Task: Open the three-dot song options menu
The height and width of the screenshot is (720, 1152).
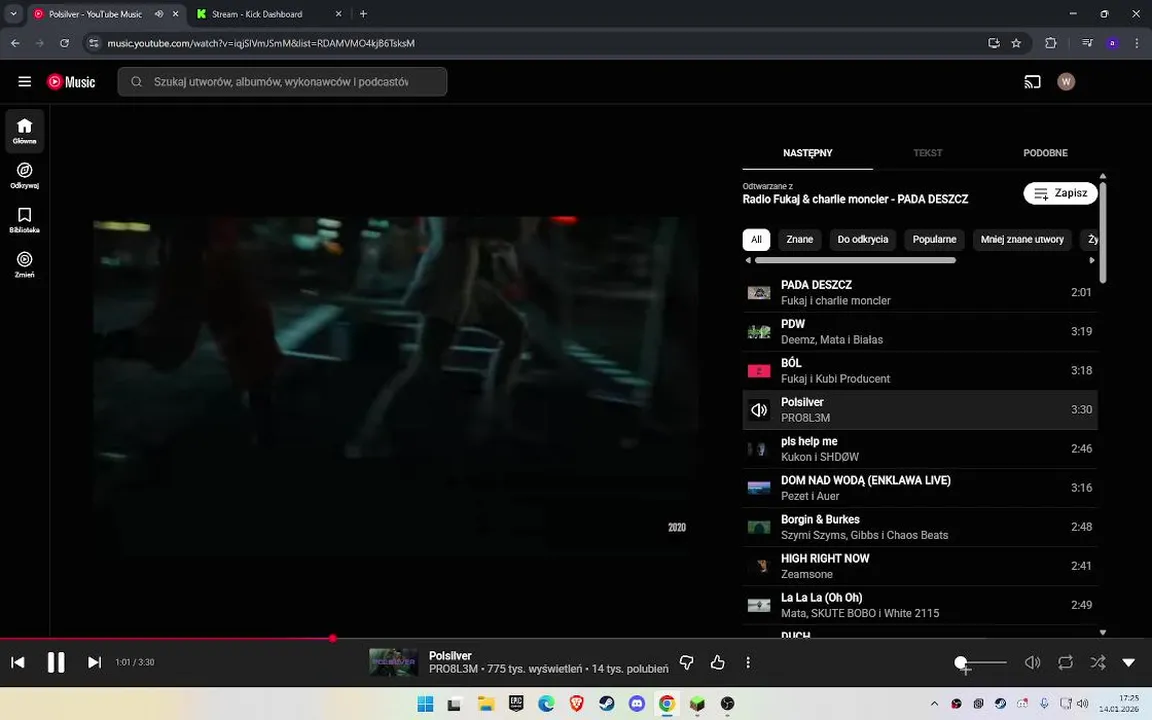Action: pos(748,662)
